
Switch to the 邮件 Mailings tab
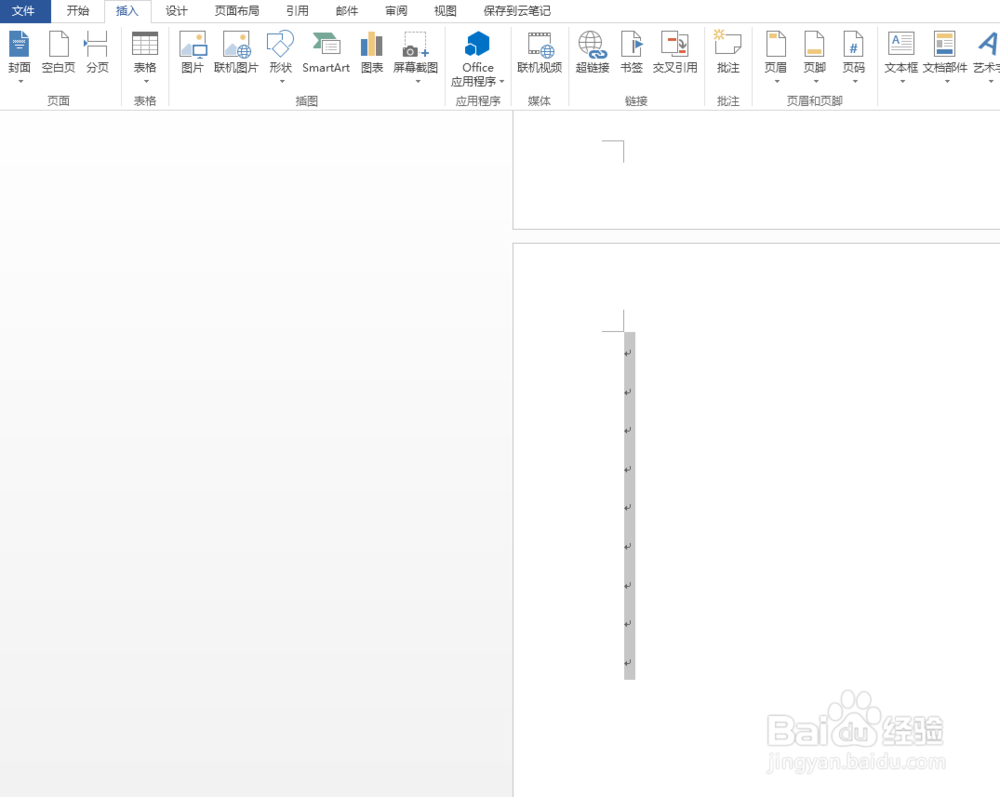(347, 11)
